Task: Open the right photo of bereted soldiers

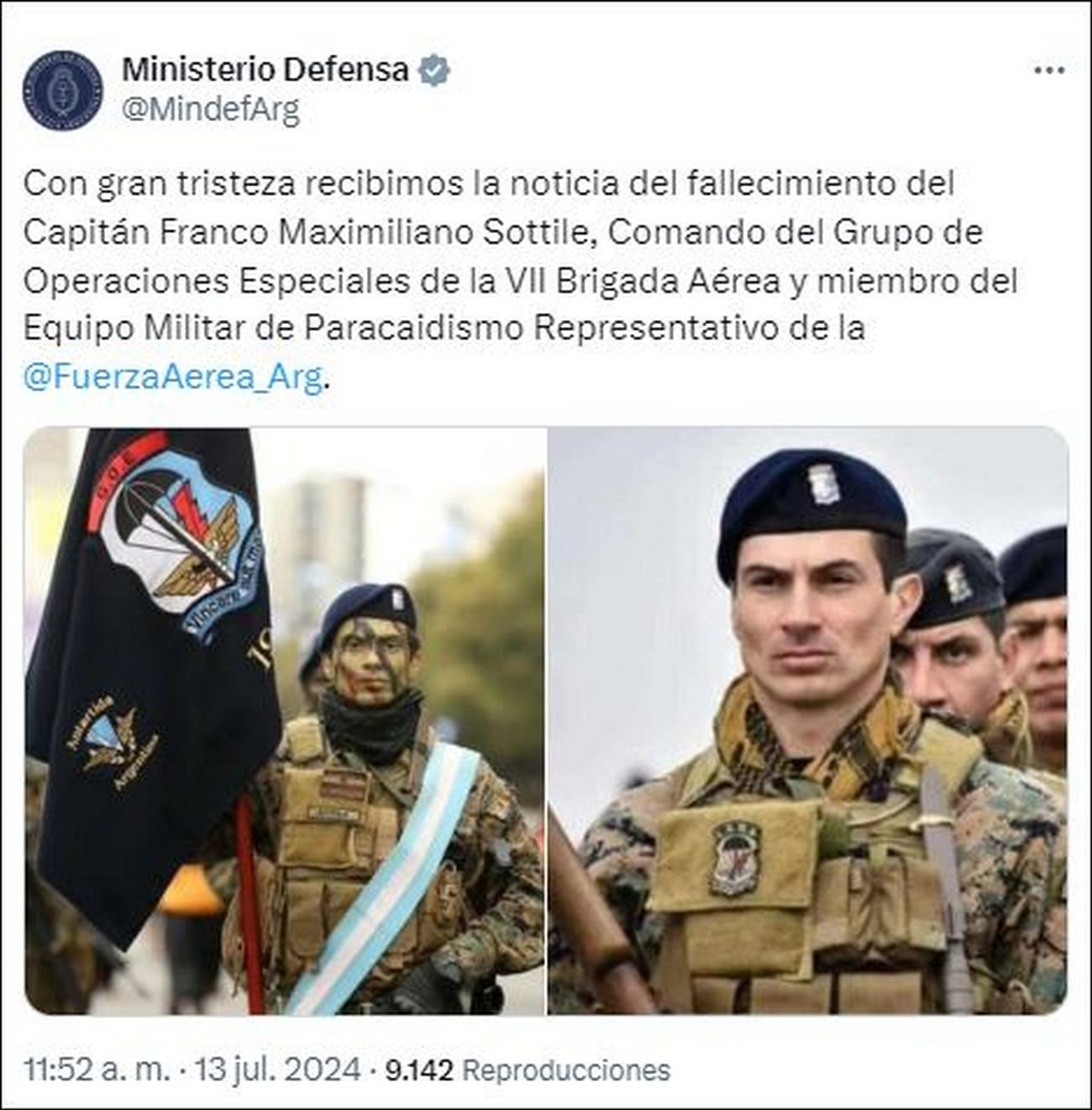Action: point(808,721)
